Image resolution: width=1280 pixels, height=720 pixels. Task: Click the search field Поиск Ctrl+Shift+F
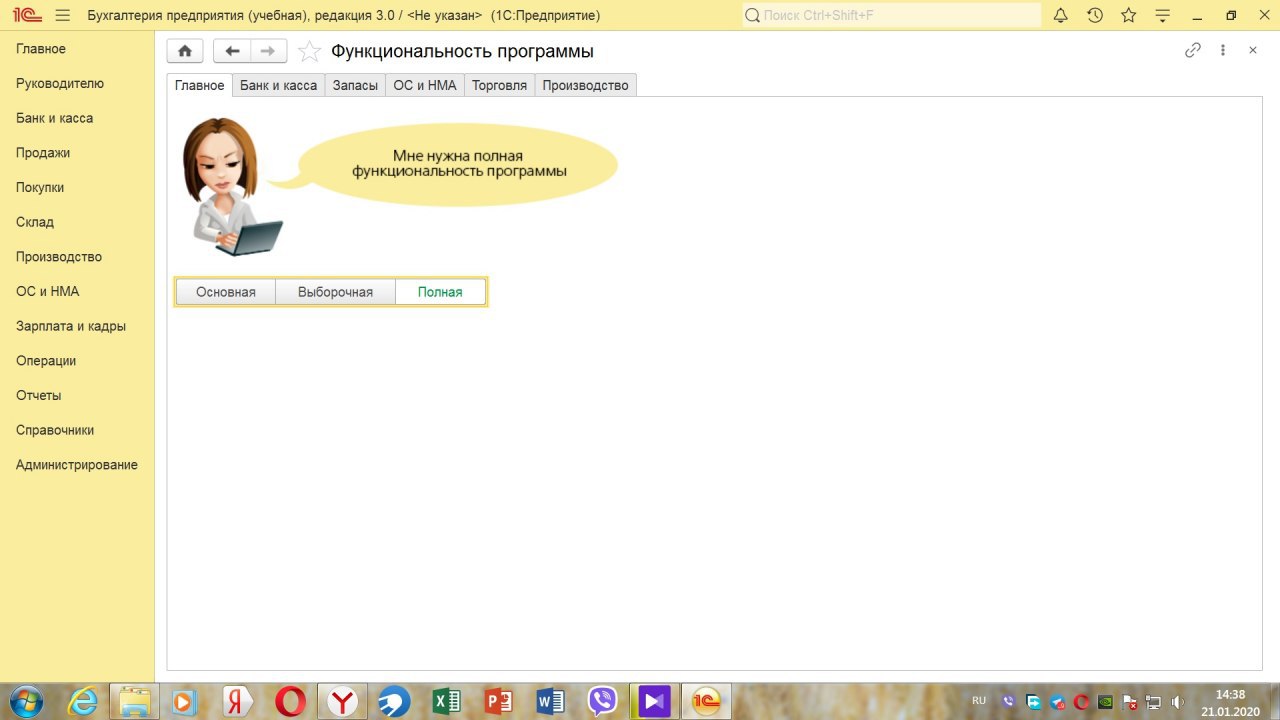tap(891, 15)
